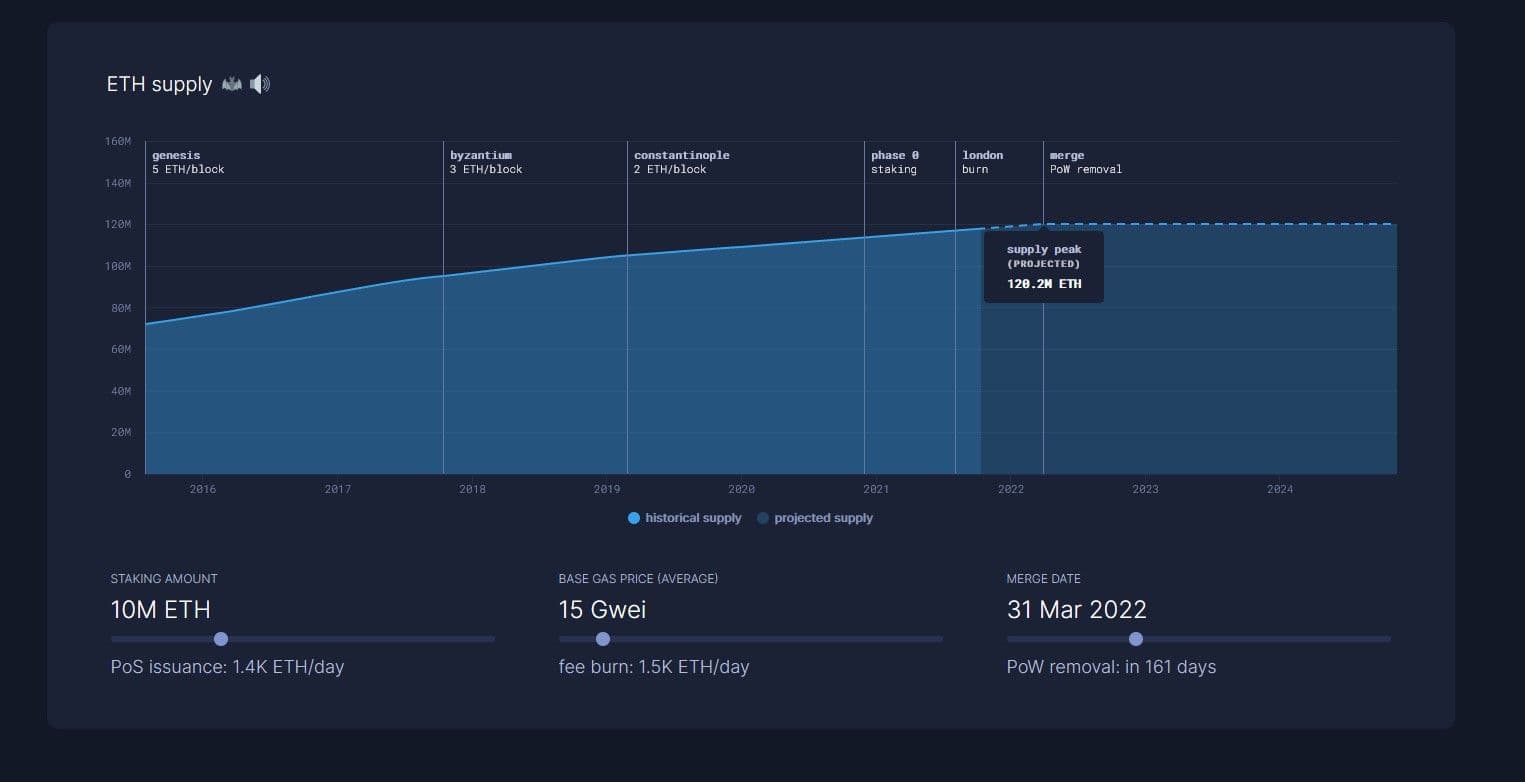The width and height of the screenshot is (1525, 782).
Task: Click the phase 0 staking marker
Action: tap(894, 162)
